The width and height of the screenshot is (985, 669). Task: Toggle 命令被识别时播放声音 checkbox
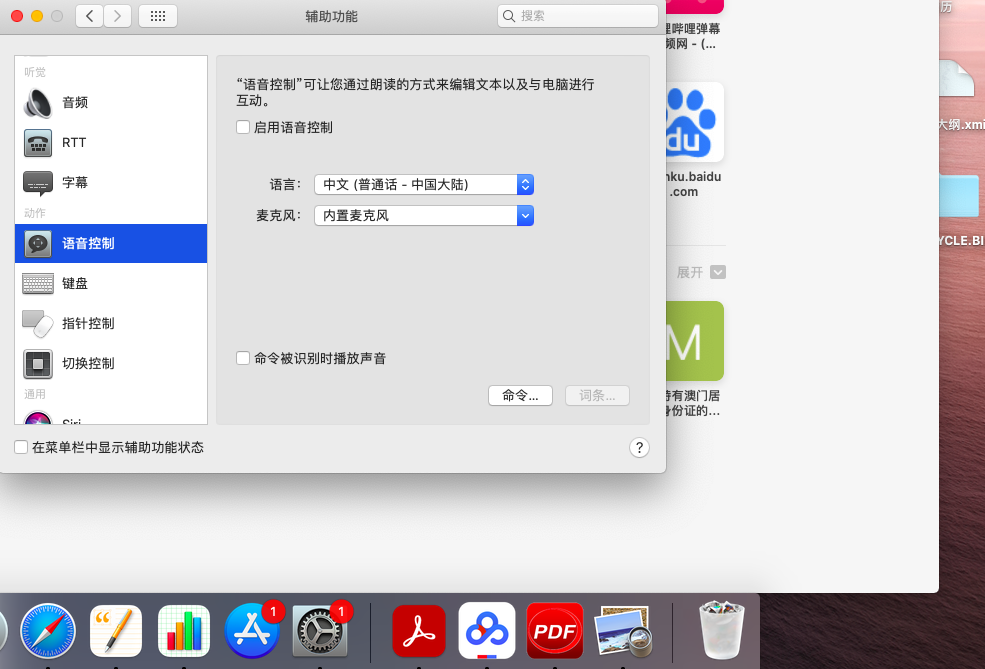click(243, 358)
